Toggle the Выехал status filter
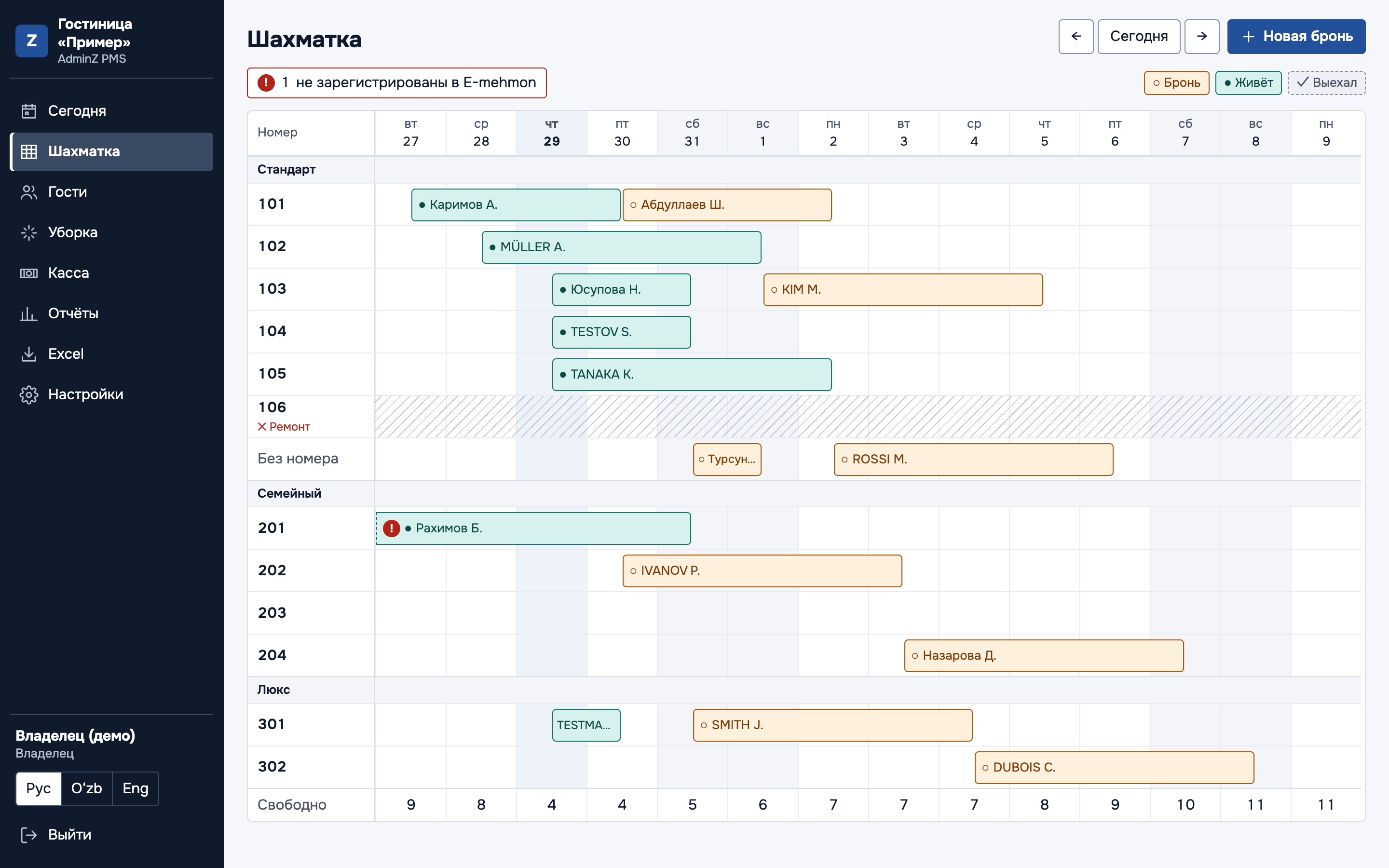Image resolution: width=1389 pixels, height=868 pixels. [1326, 82]
